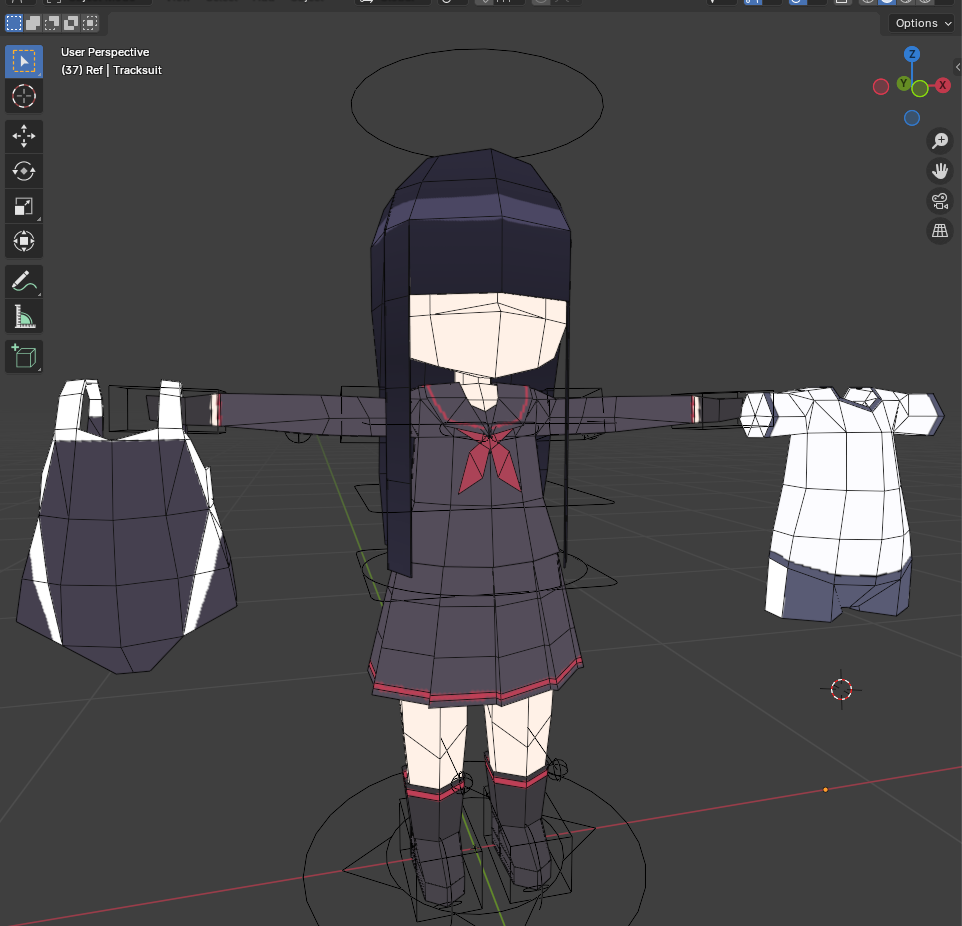Click the unlabeled green gizmo circle
Image resolution: width=962 pixels, height=926 pixels.
click(x=920, y=90)
